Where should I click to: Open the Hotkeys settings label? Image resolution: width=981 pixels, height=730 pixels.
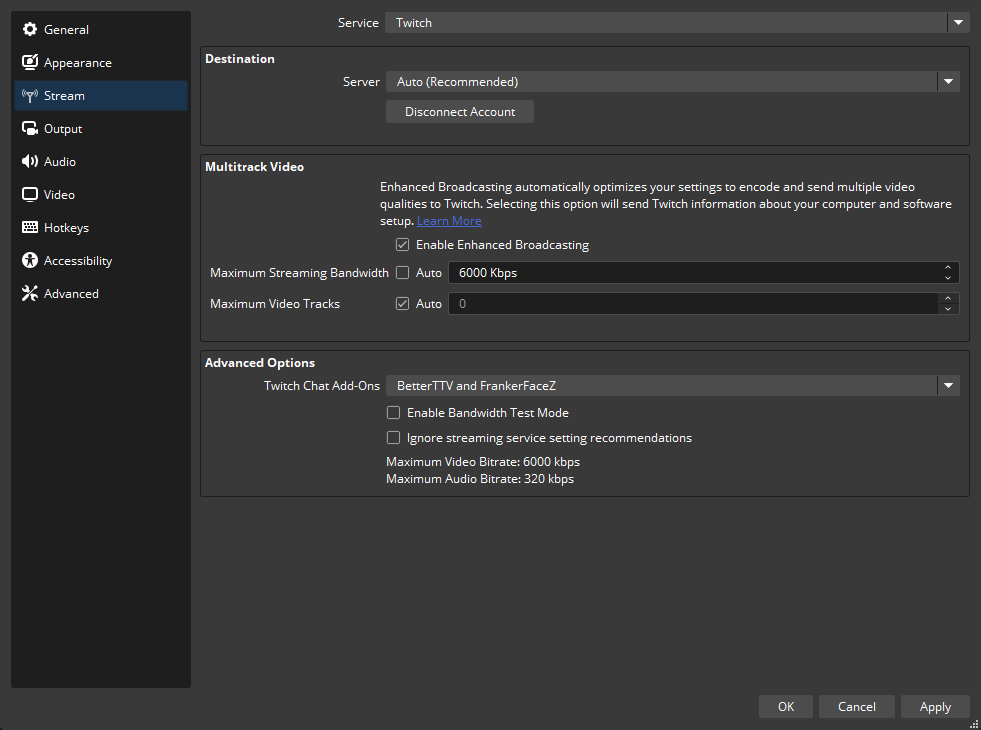[x=66, y=228]
